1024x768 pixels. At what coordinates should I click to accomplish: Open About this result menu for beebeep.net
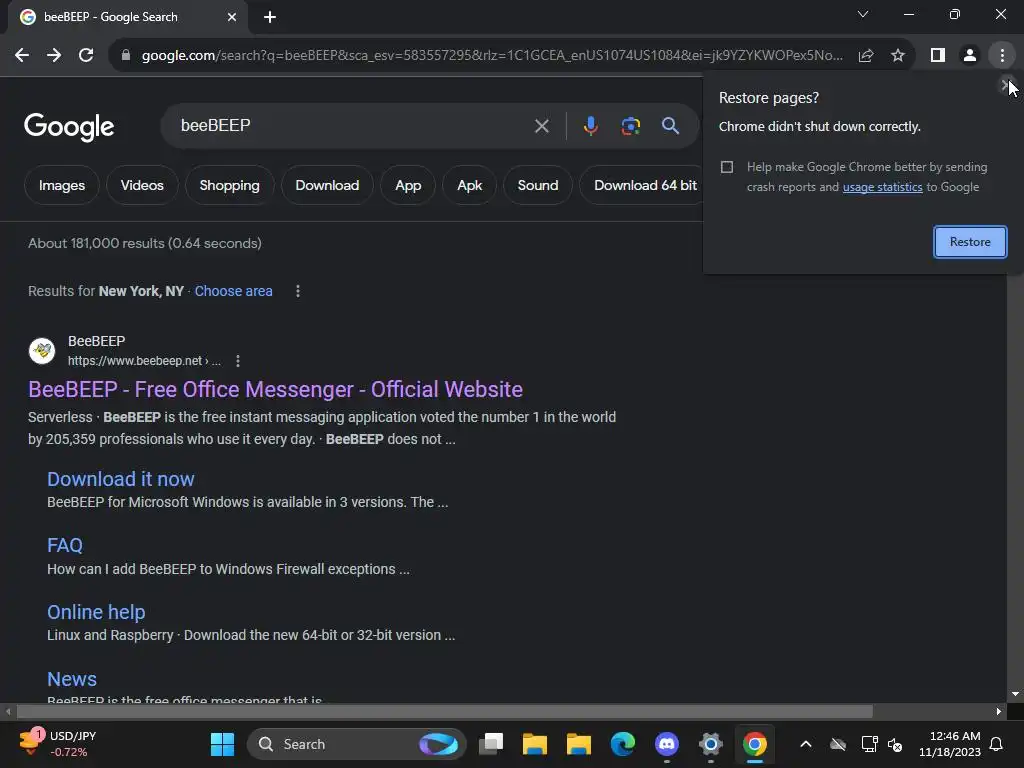click(x=238, y=361)
